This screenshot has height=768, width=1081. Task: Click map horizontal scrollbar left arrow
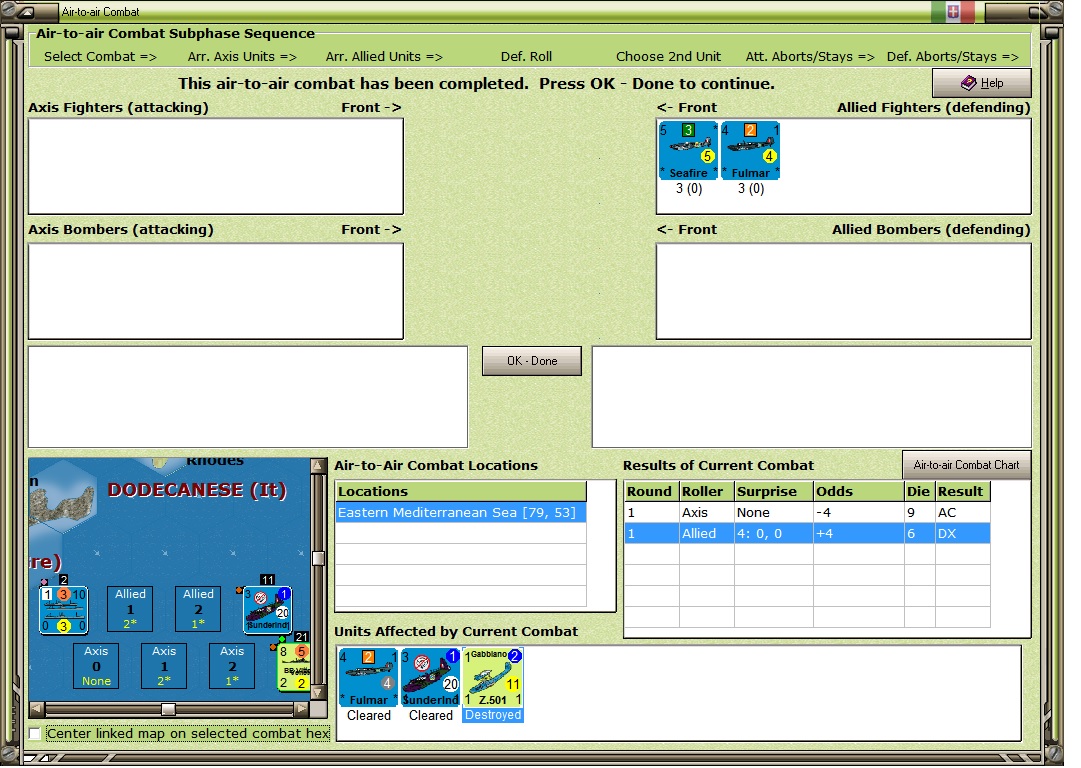[38, 709]
